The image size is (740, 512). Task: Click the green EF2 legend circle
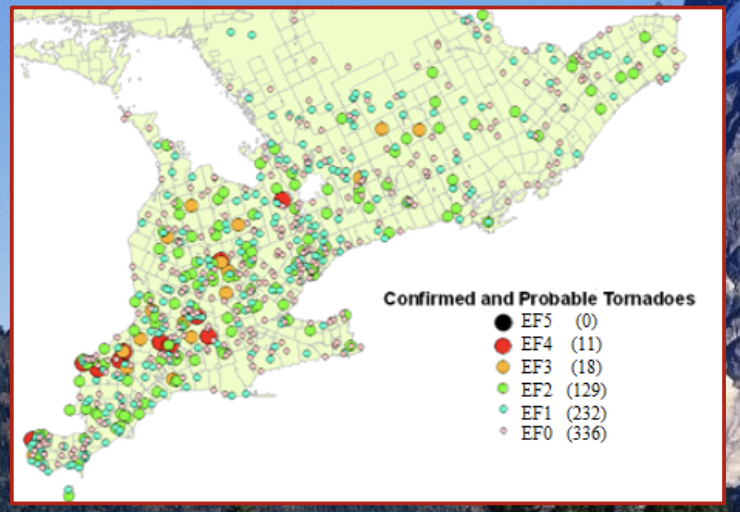click(503, 388)
